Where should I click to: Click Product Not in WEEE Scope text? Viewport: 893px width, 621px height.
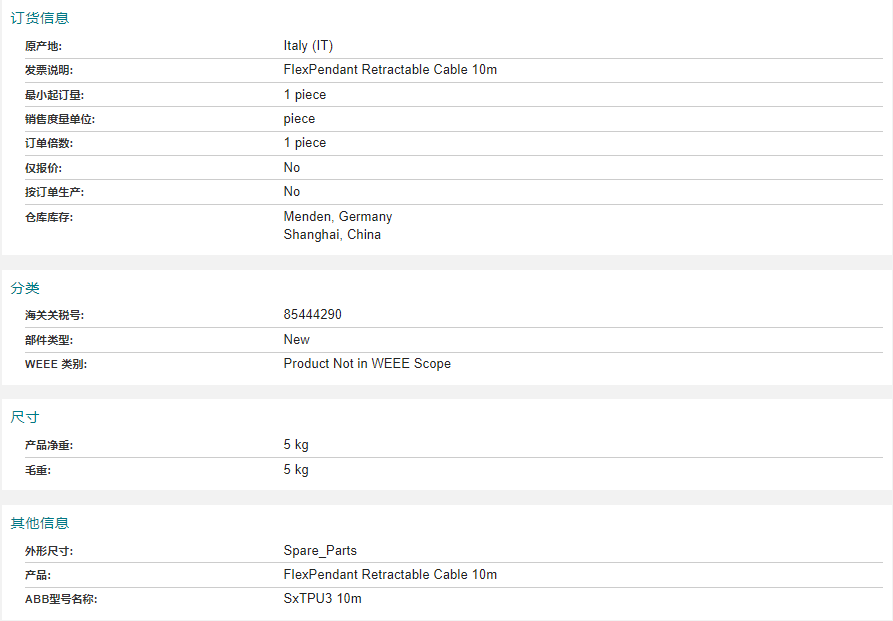(x=367, y=363)
